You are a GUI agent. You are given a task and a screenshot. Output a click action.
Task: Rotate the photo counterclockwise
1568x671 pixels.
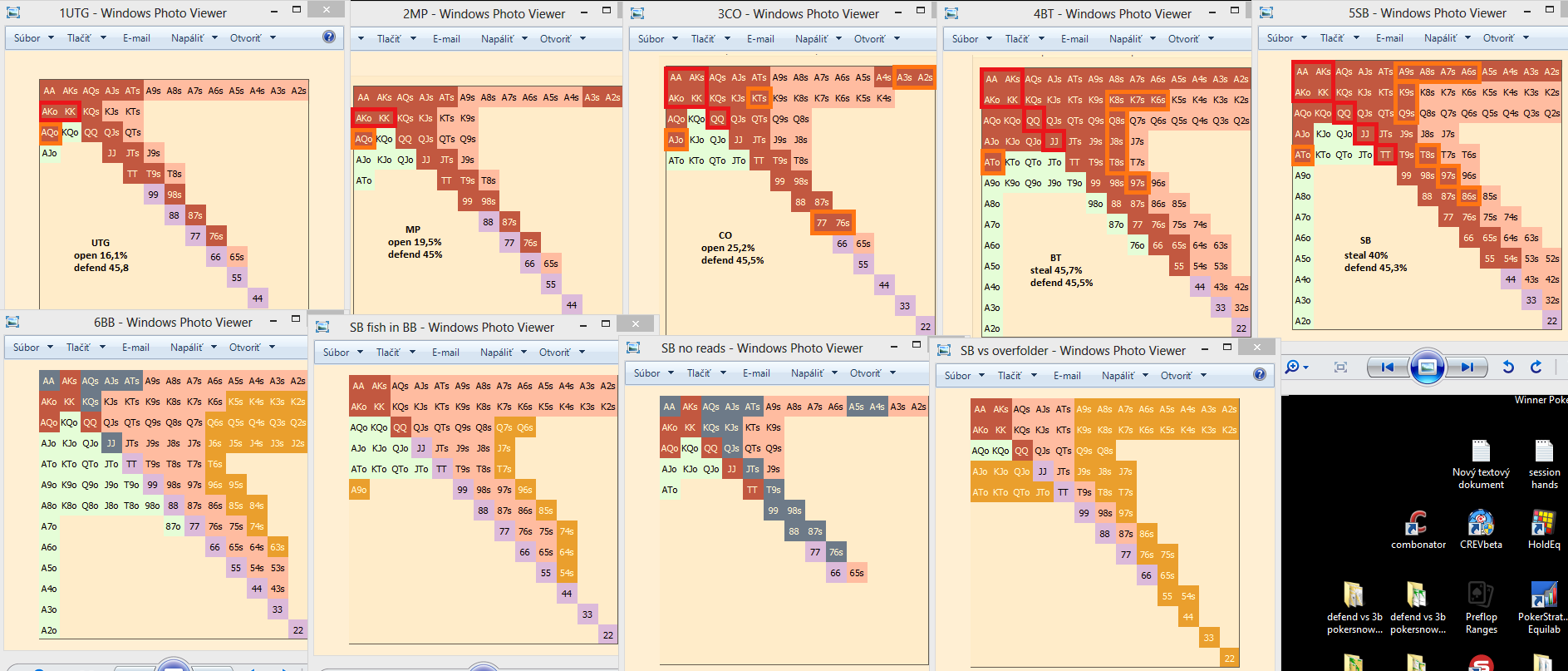(x=1508, y=367)
